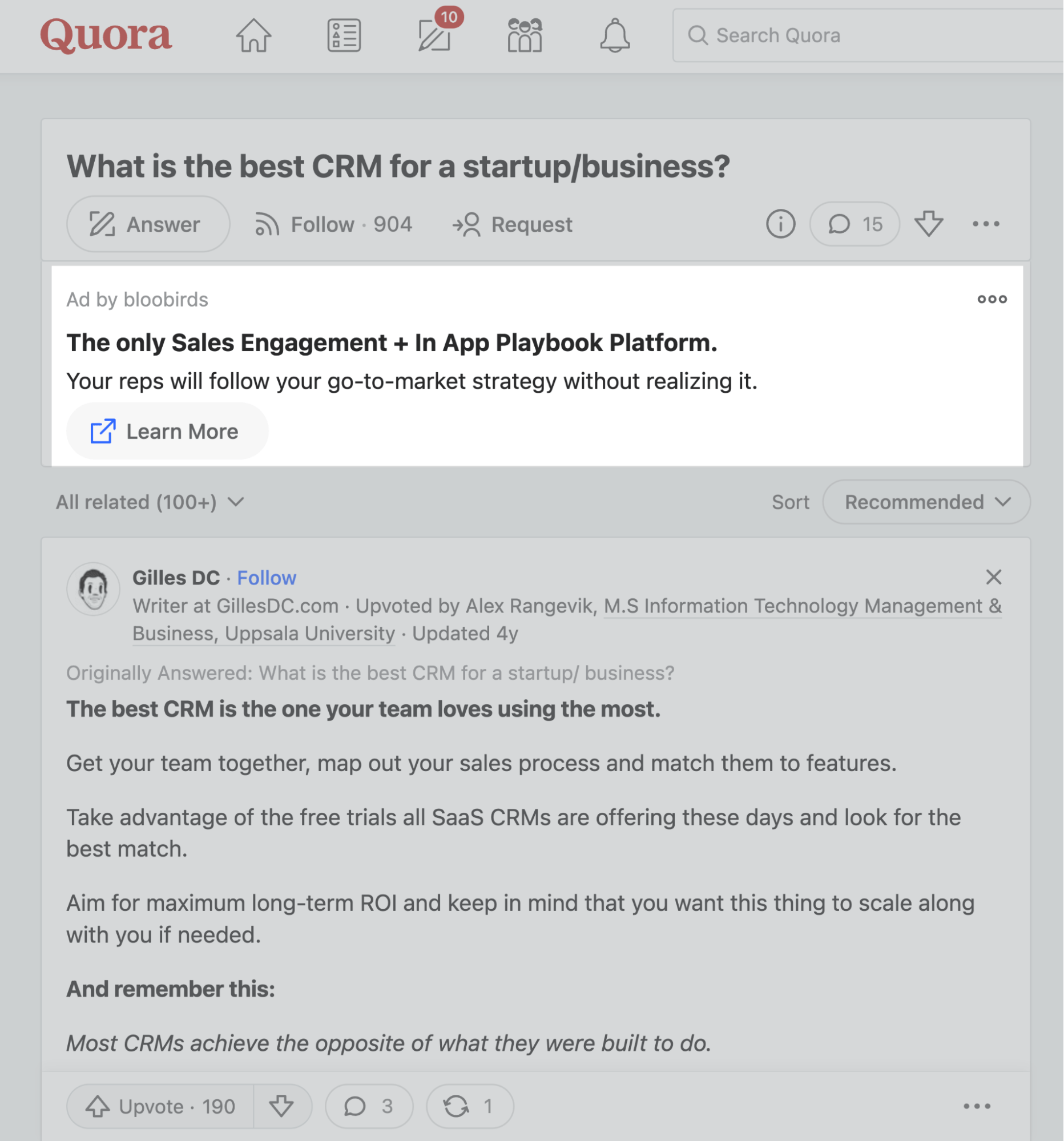Open the Spaces icon in the navbar

524,35
